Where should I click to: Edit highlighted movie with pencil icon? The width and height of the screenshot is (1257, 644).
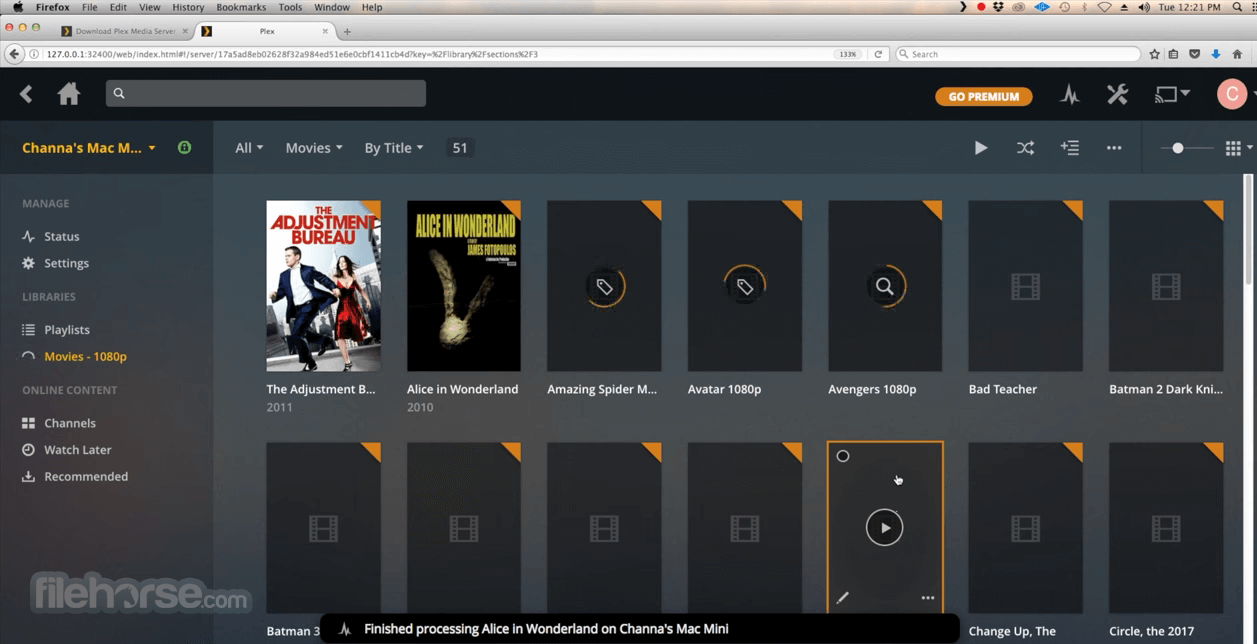842,598
